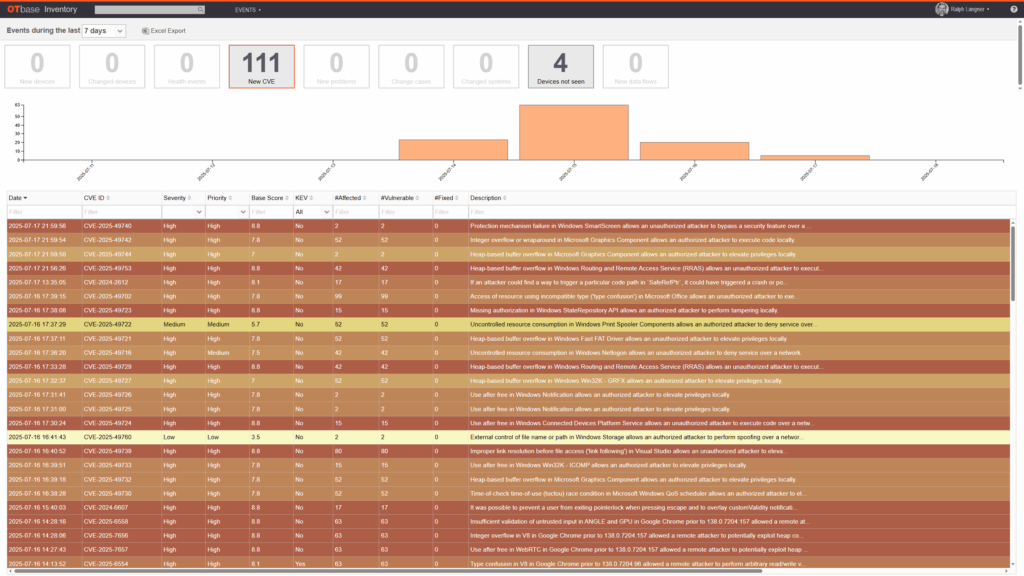The width and height of the screenshot is (1024, 576).
Task: Click the Description column sort icon
Action: pos(505,198)
